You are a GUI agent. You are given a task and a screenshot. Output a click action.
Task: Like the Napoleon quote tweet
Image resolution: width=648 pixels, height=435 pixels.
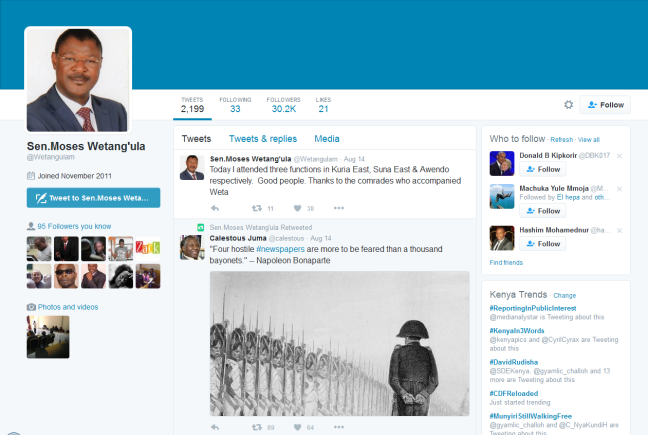coord(298,427)
